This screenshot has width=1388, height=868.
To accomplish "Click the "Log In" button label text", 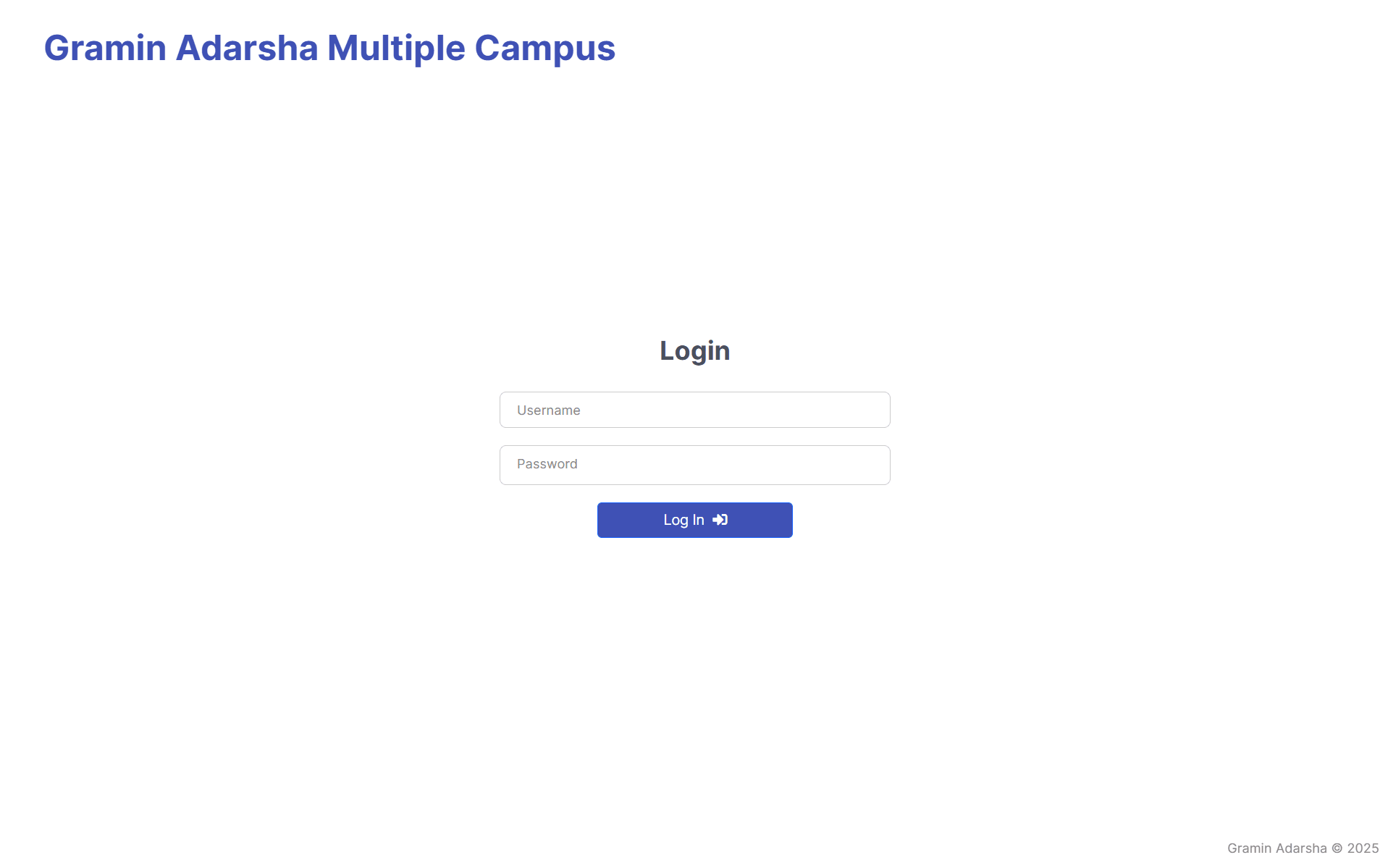I will click(684, 520).
